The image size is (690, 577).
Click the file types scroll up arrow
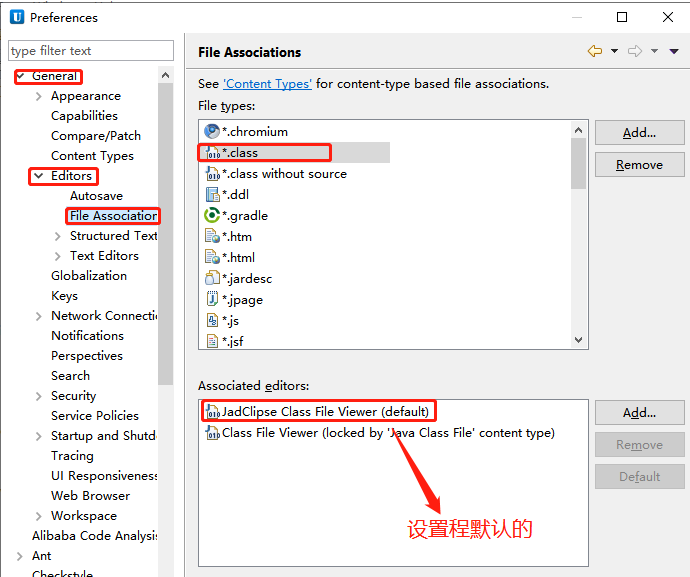click(579, 130)
